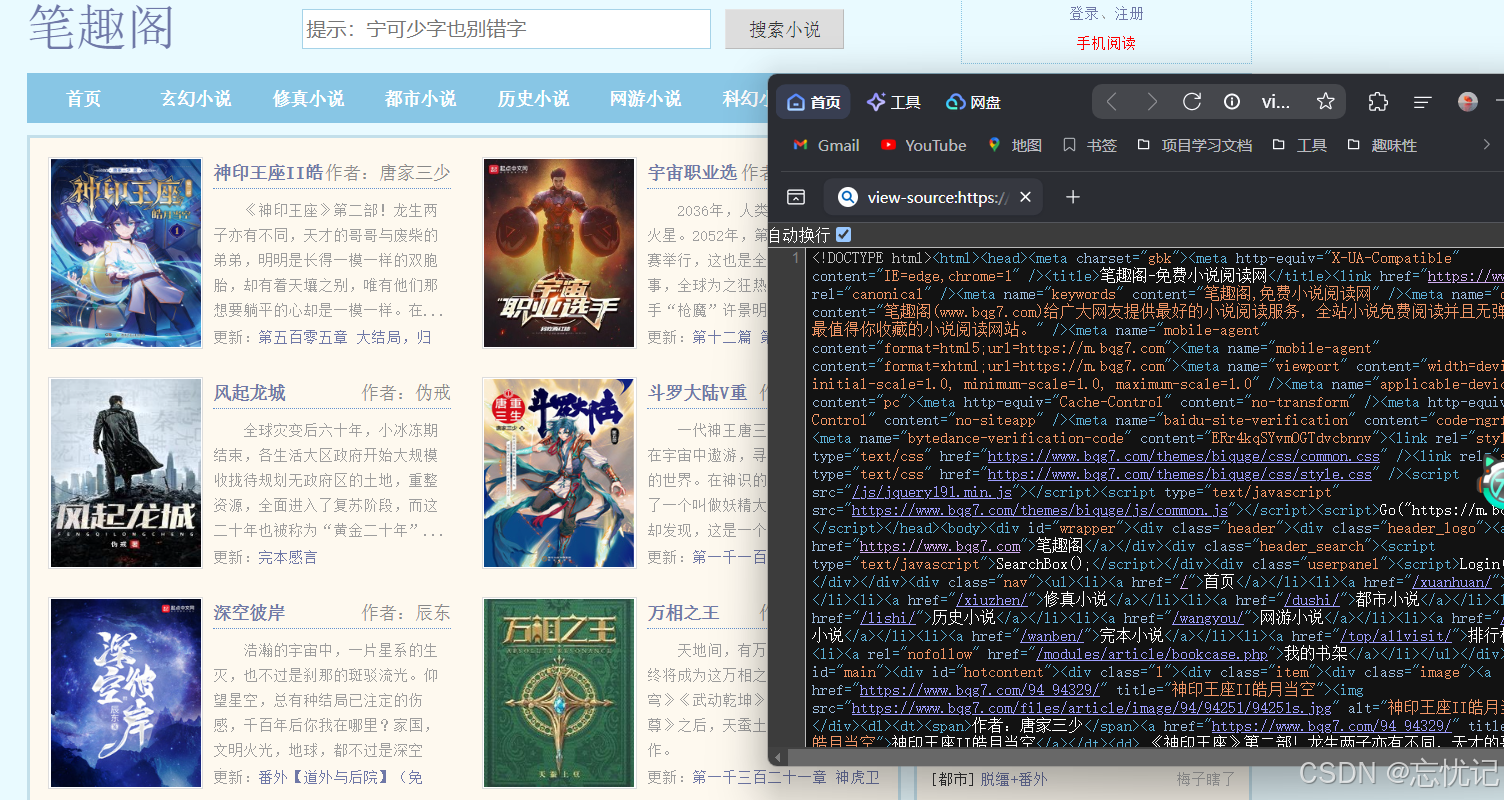The height and width of the screenshot is (800, 1504).
Task: Open the Gmail bookmark
Action: (x=826, y=145)
